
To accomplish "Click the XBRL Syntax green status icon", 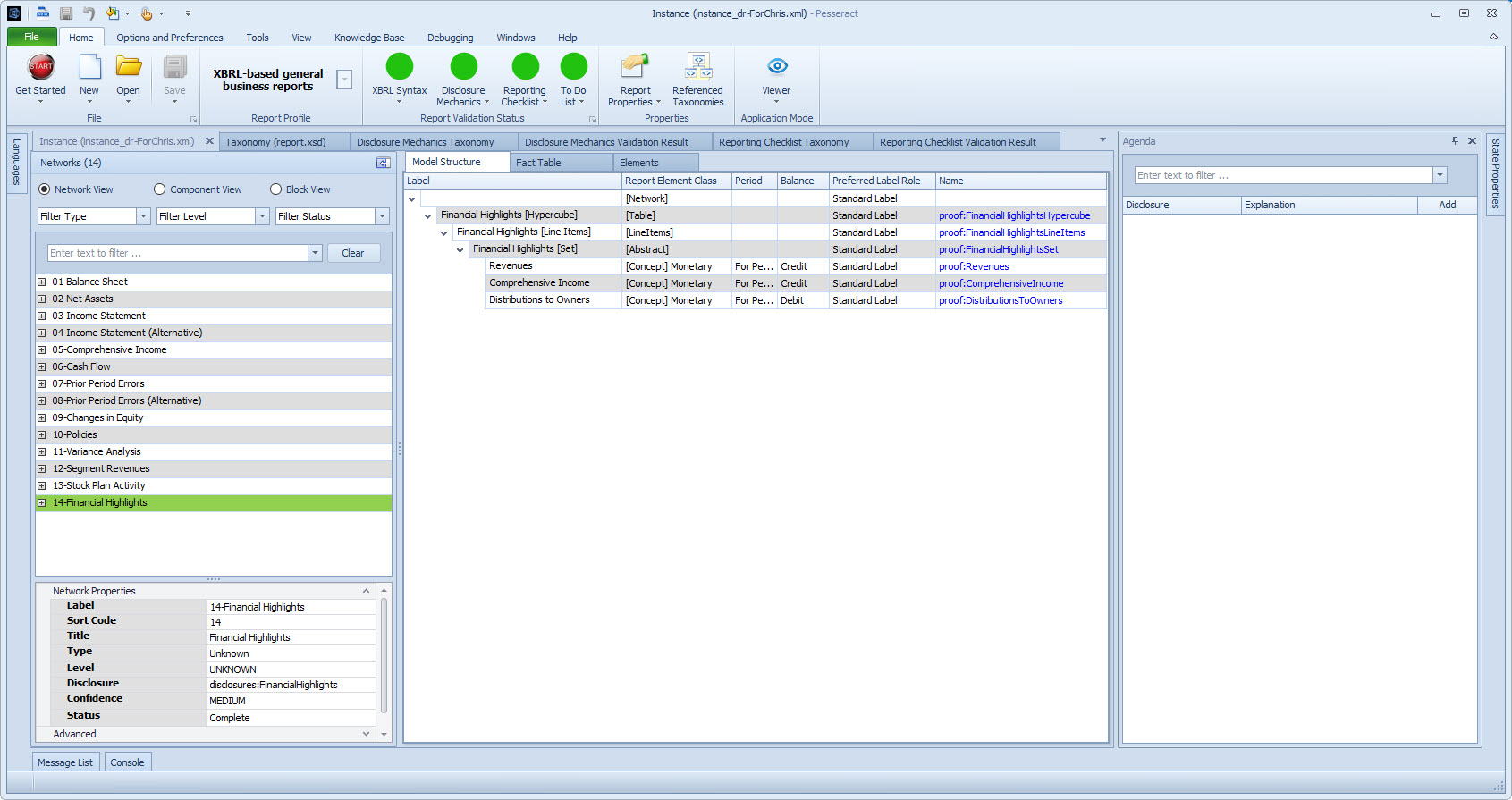I will point(400,66).
